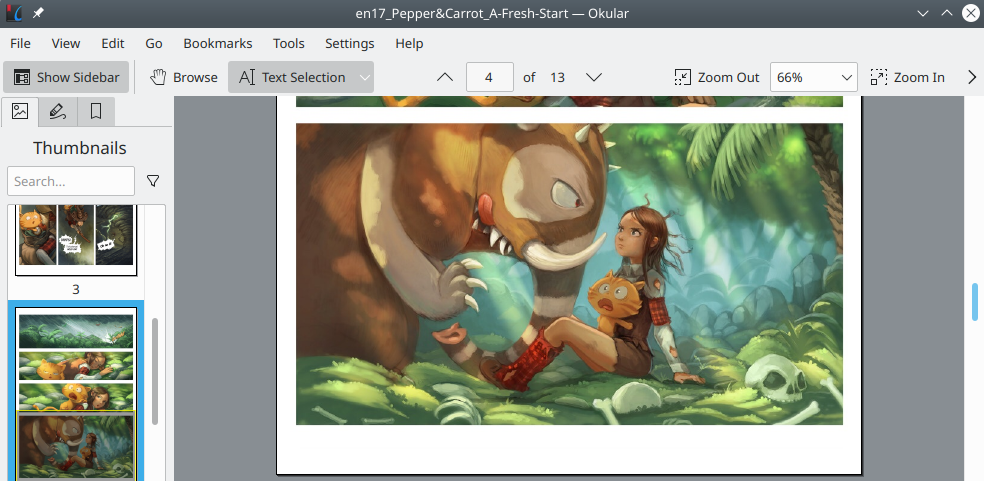Open the Settings menu

pos(349,43)
